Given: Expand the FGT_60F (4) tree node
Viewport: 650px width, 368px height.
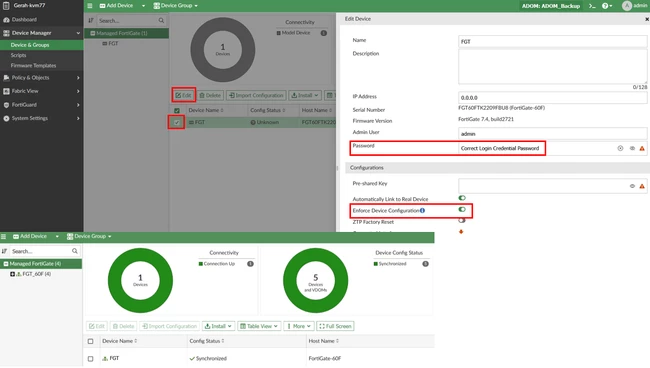Looking at the screenshot, I should tap(12, 274).
